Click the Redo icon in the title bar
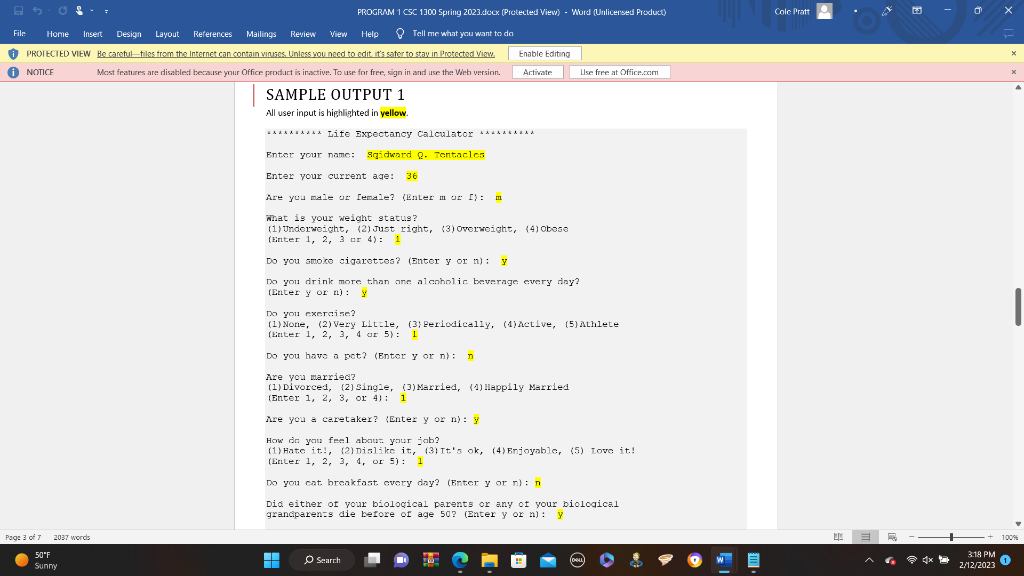Viewport: 1024px width, 576px height. pos(62,11)
